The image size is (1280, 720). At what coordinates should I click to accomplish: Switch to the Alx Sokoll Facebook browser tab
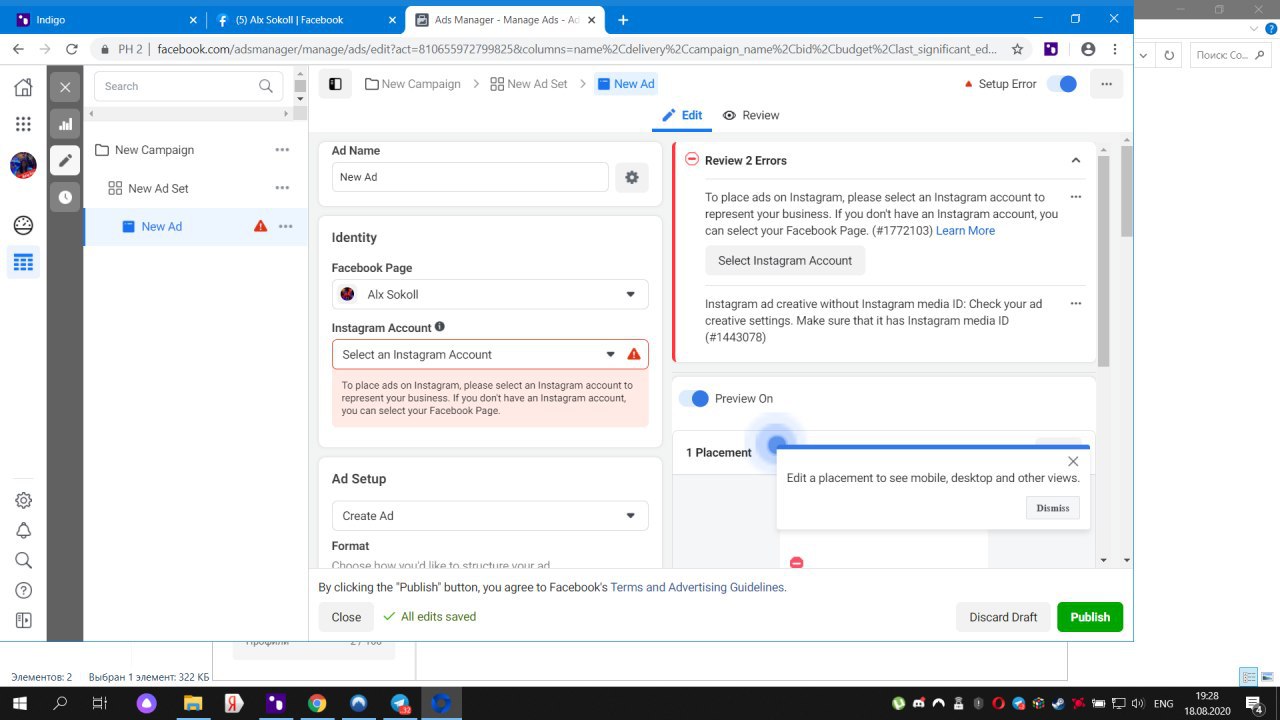pos(304,19)
